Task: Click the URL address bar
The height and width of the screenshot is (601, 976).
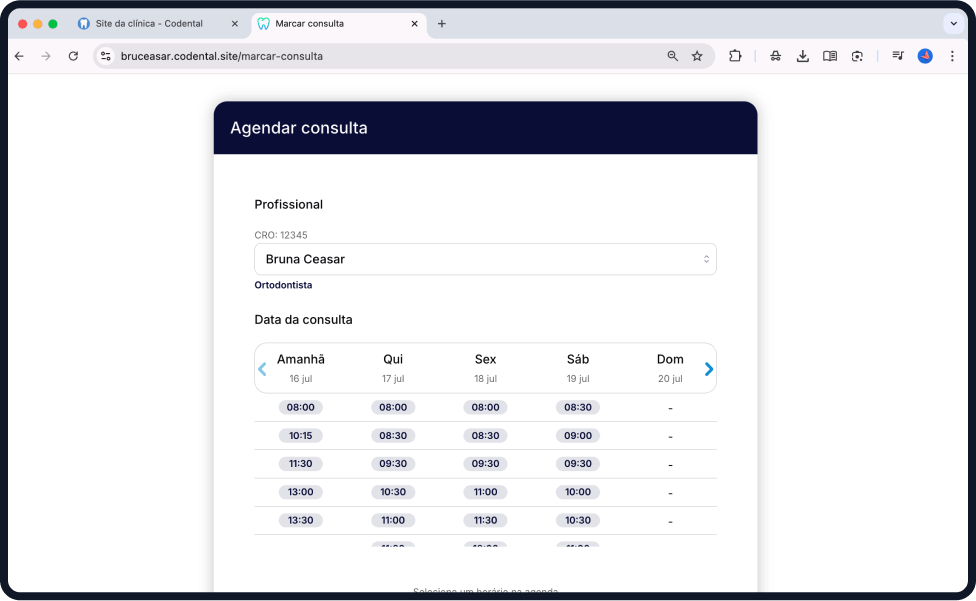Action: 380,56
